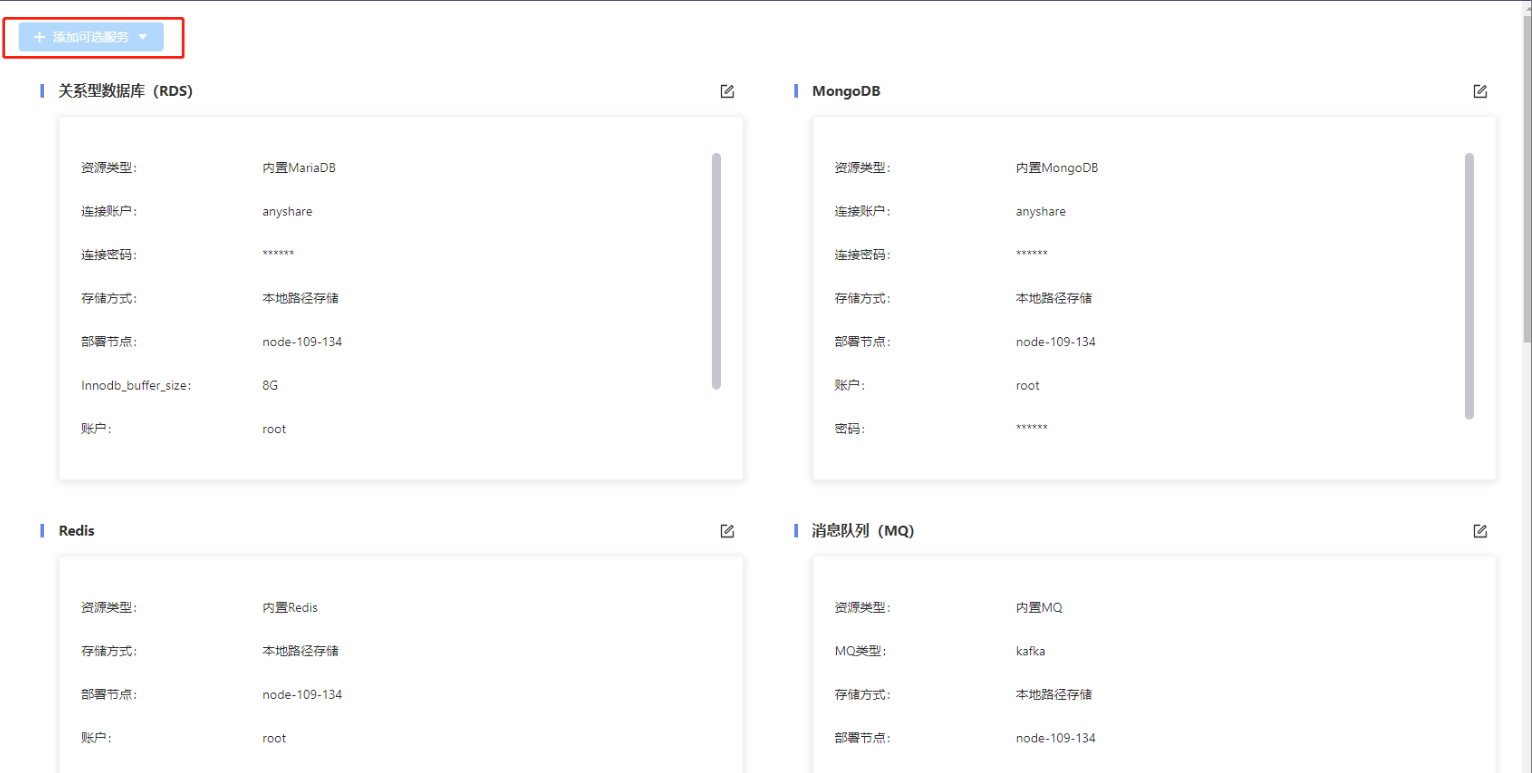Click the masked 密码 value in MongoDB
The image size is (1532, 773).
[x=1032, y=427]
